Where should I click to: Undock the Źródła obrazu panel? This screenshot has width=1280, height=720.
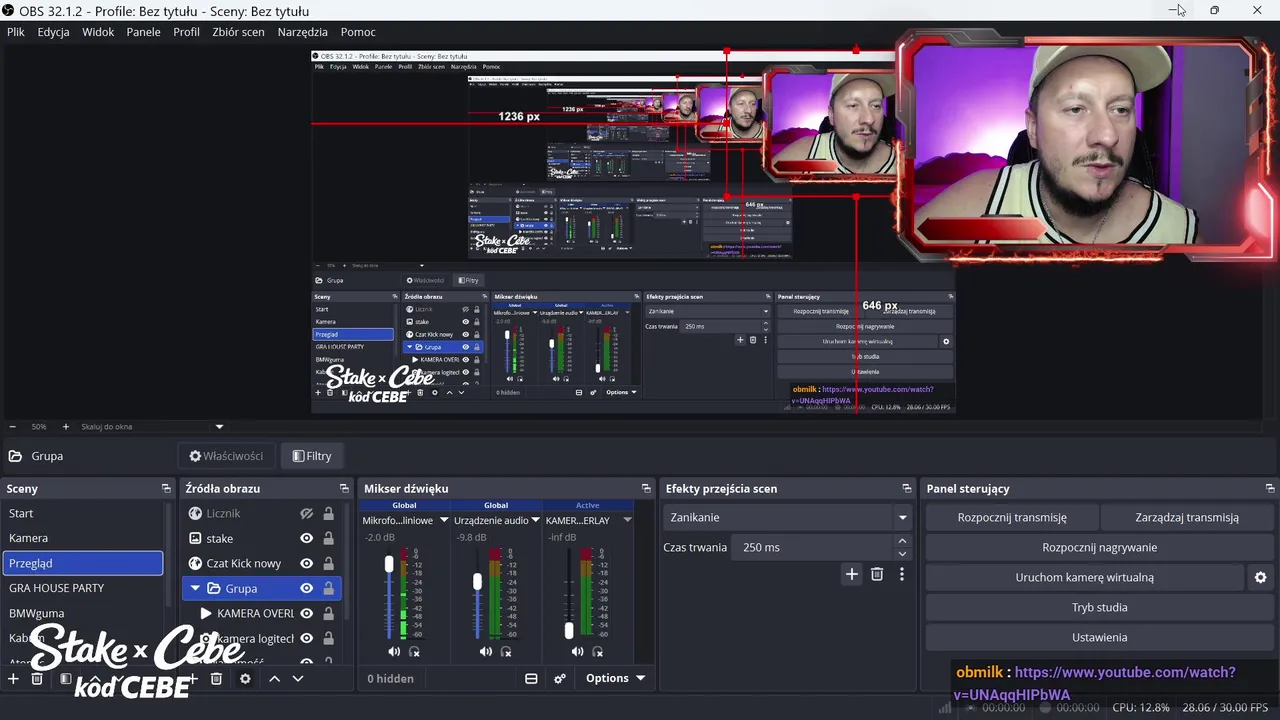click(344, 489)
